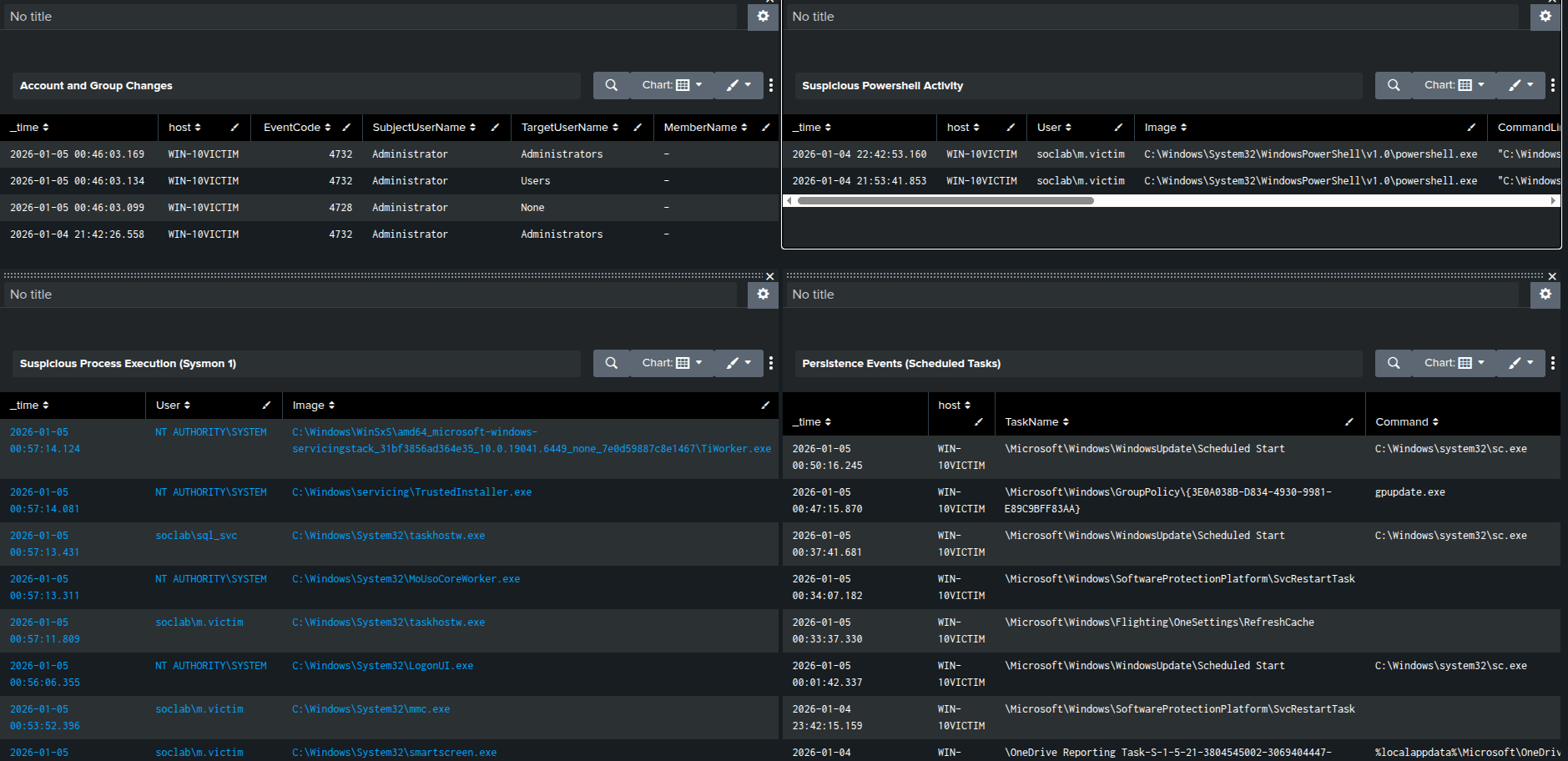Sort Persistence Events by TaskName header
1568x761 pixels.
click(x=1036, y=422)
